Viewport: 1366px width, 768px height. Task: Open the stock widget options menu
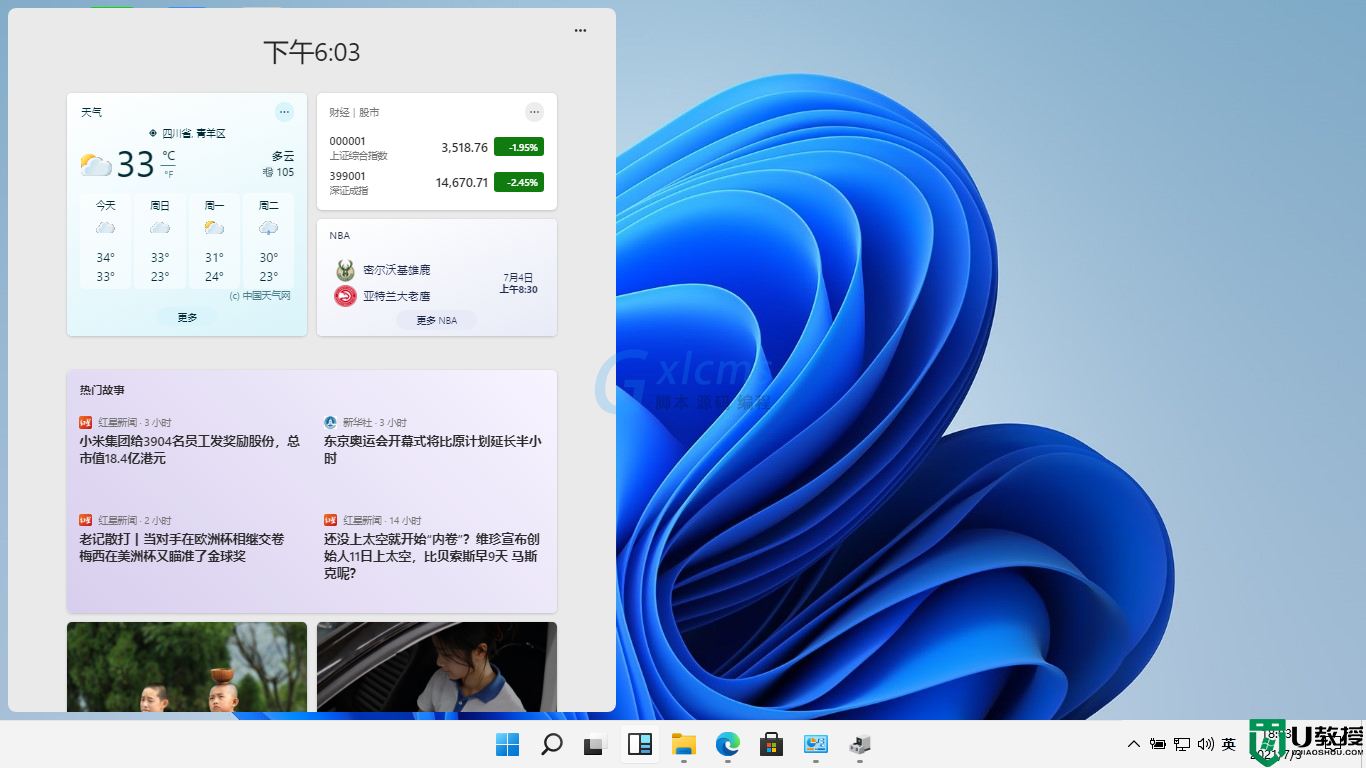click(535, 112)
